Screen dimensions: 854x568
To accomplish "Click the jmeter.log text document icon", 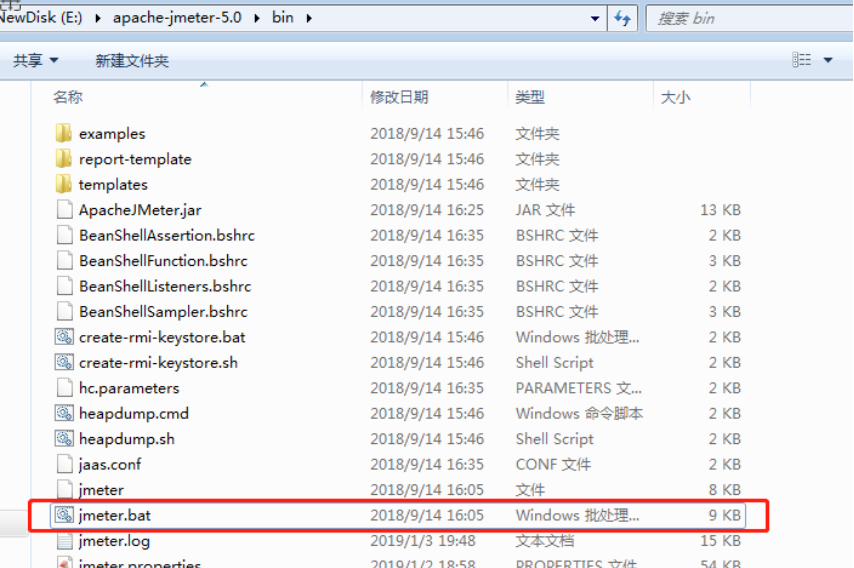I will (64, 540).
